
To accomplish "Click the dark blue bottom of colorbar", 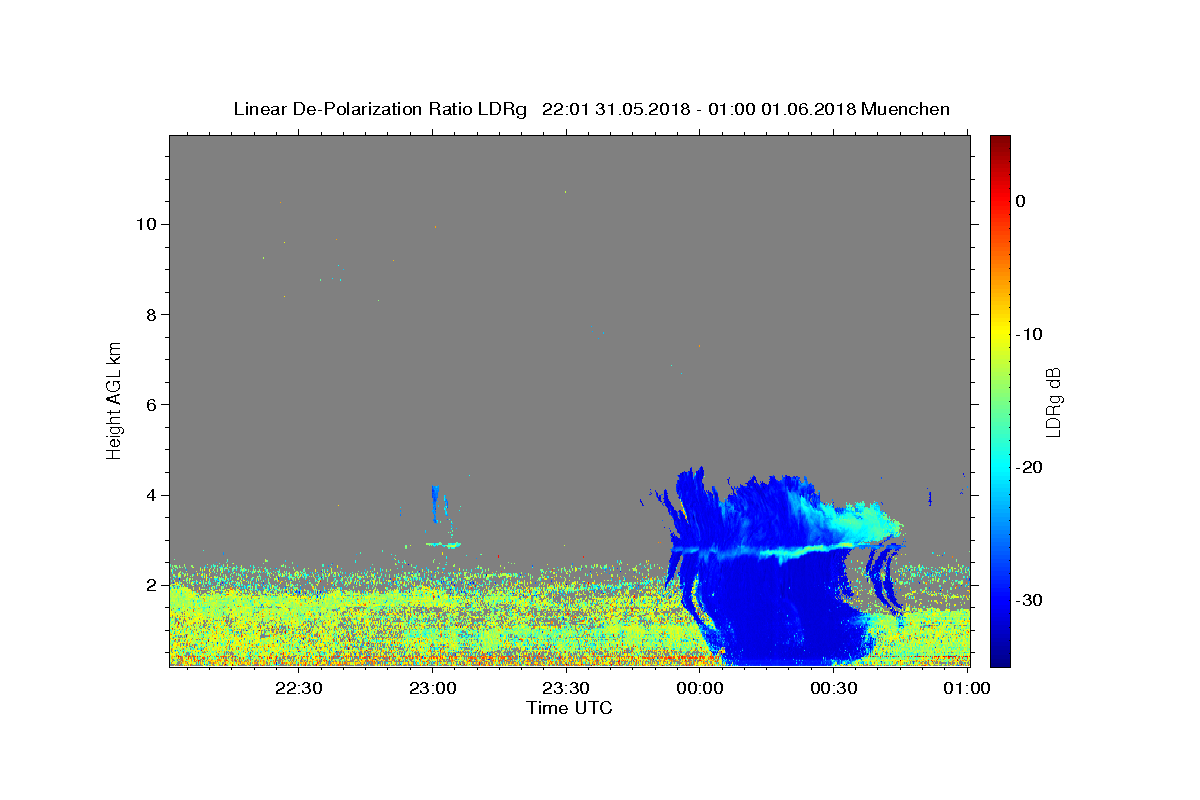I will pyautogui.click(x=1000, y=655).
